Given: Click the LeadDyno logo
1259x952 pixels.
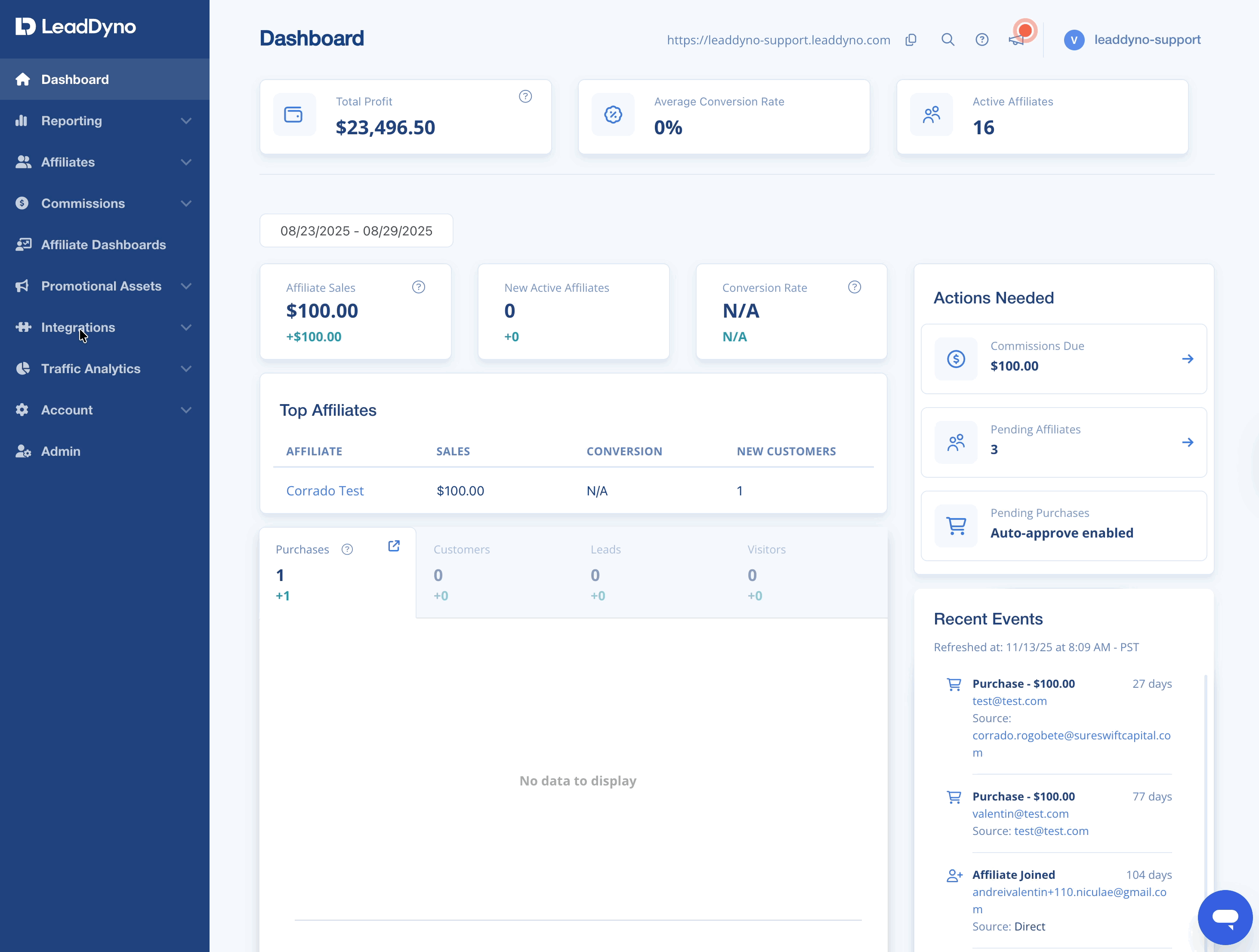Looking at the screenshot, I should coord(76,27).
